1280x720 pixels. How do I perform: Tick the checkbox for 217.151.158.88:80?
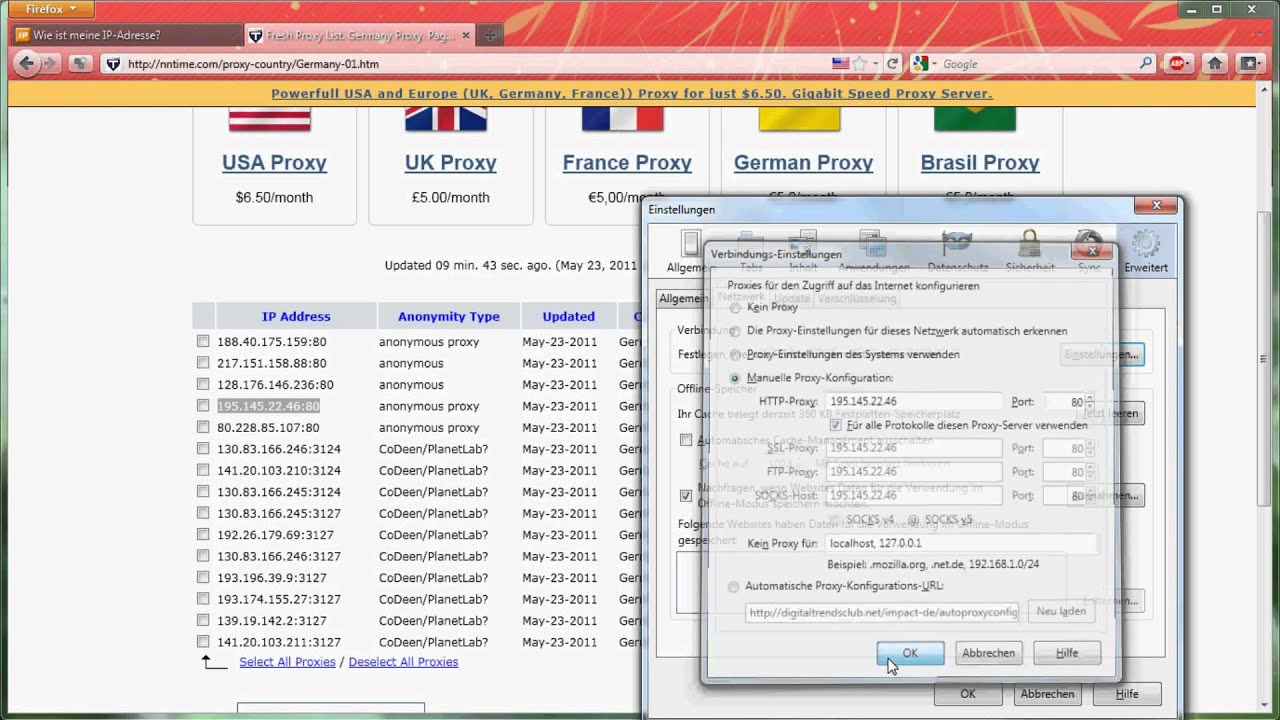(203, 363)
